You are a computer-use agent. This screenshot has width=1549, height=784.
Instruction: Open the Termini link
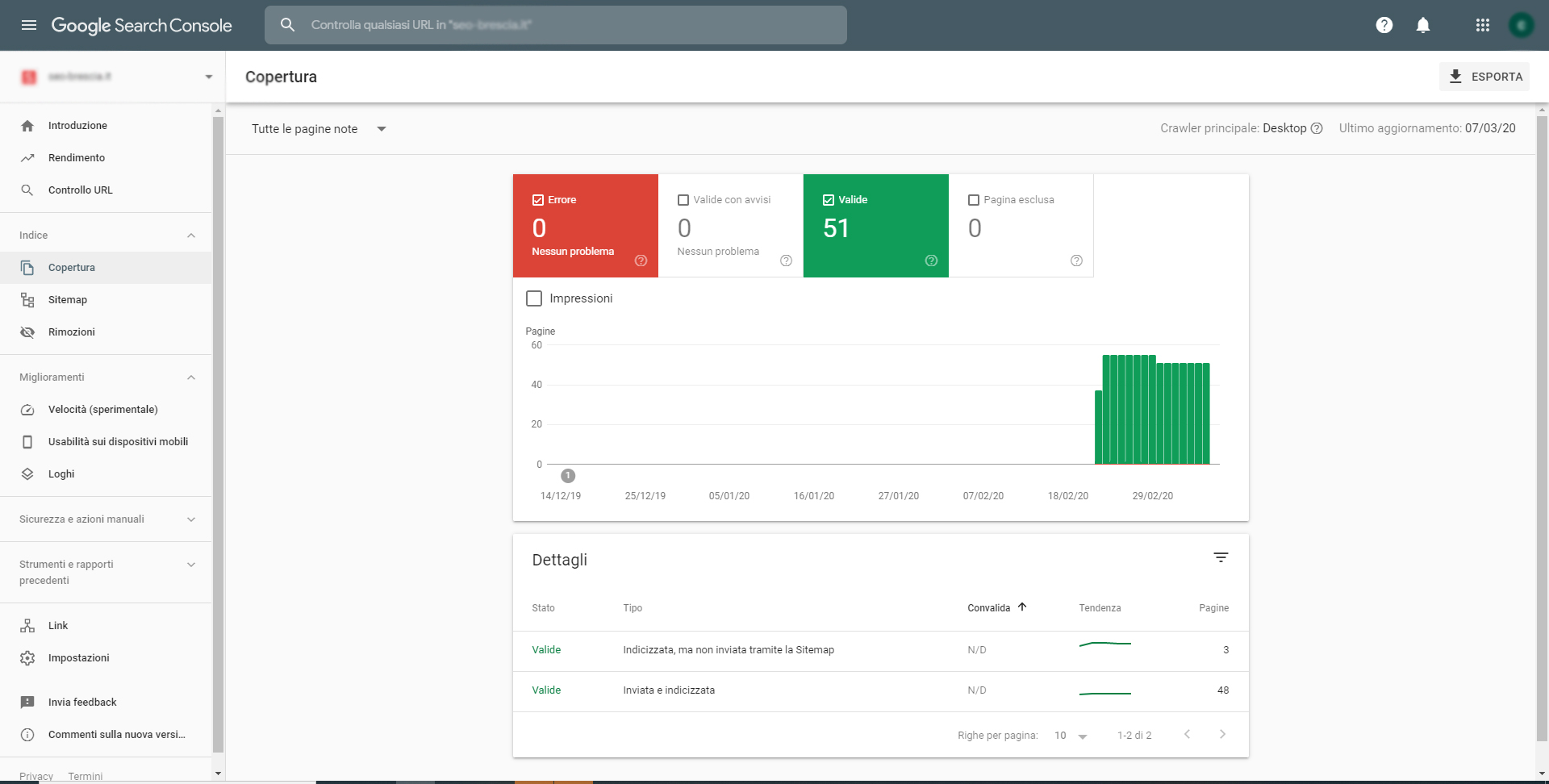(86, 776)
